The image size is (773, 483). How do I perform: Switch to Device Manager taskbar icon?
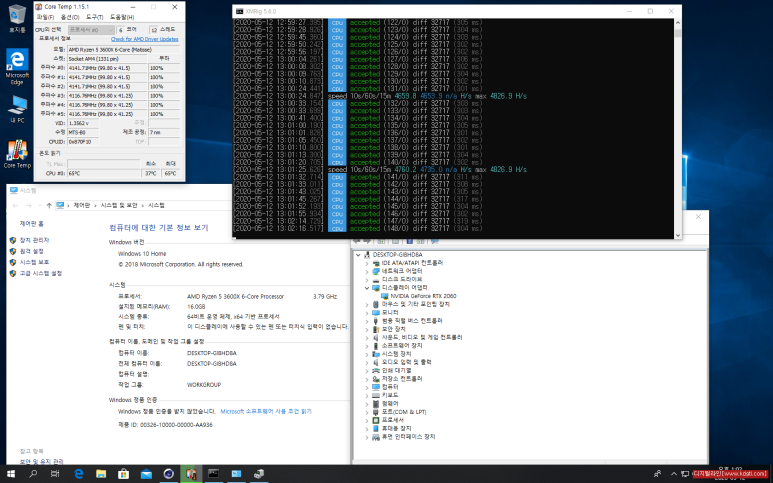[x=259, y=474]
